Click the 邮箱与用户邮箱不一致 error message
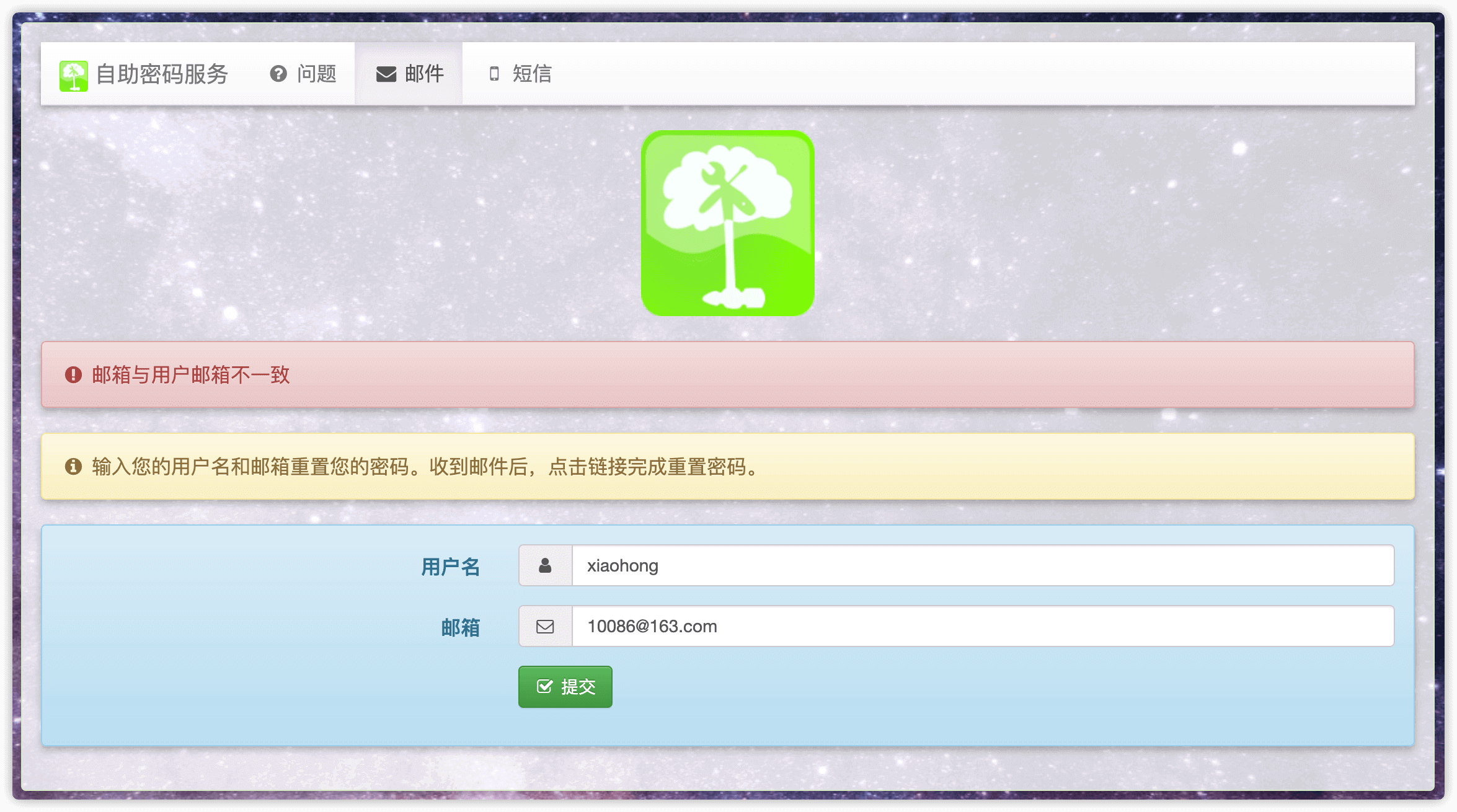Viewport: 1457px width, 812px height. coord(191,374)
